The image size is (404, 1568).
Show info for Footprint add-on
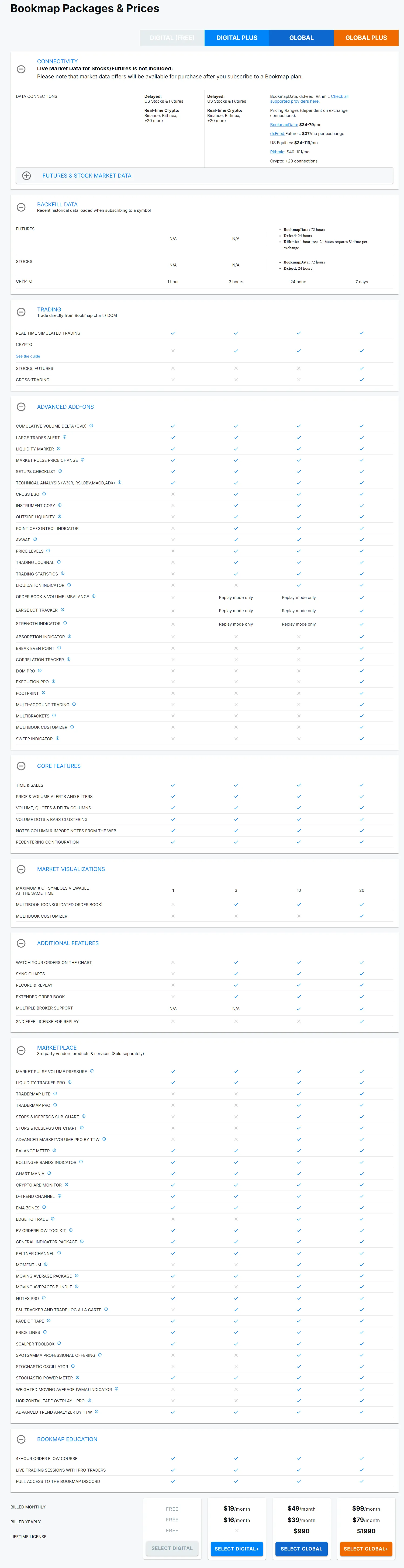coord(43,693)
